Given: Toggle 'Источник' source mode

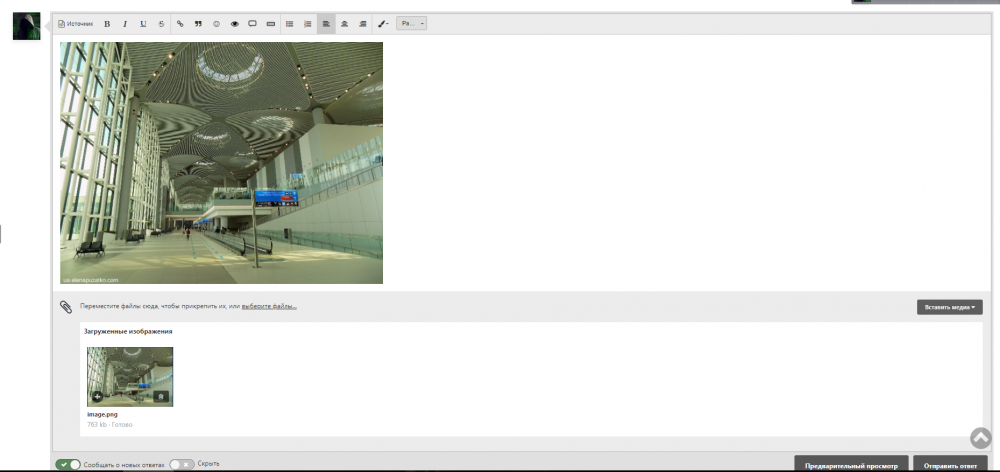Looking at the screenshot, I should coord(75,23).
